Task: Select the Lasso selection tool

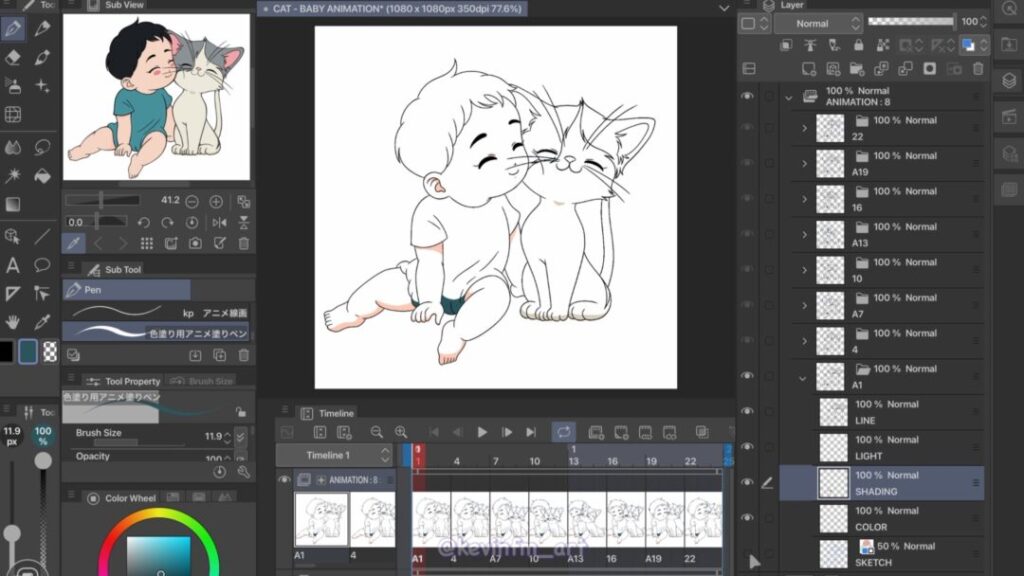Action: click(42, 147)
